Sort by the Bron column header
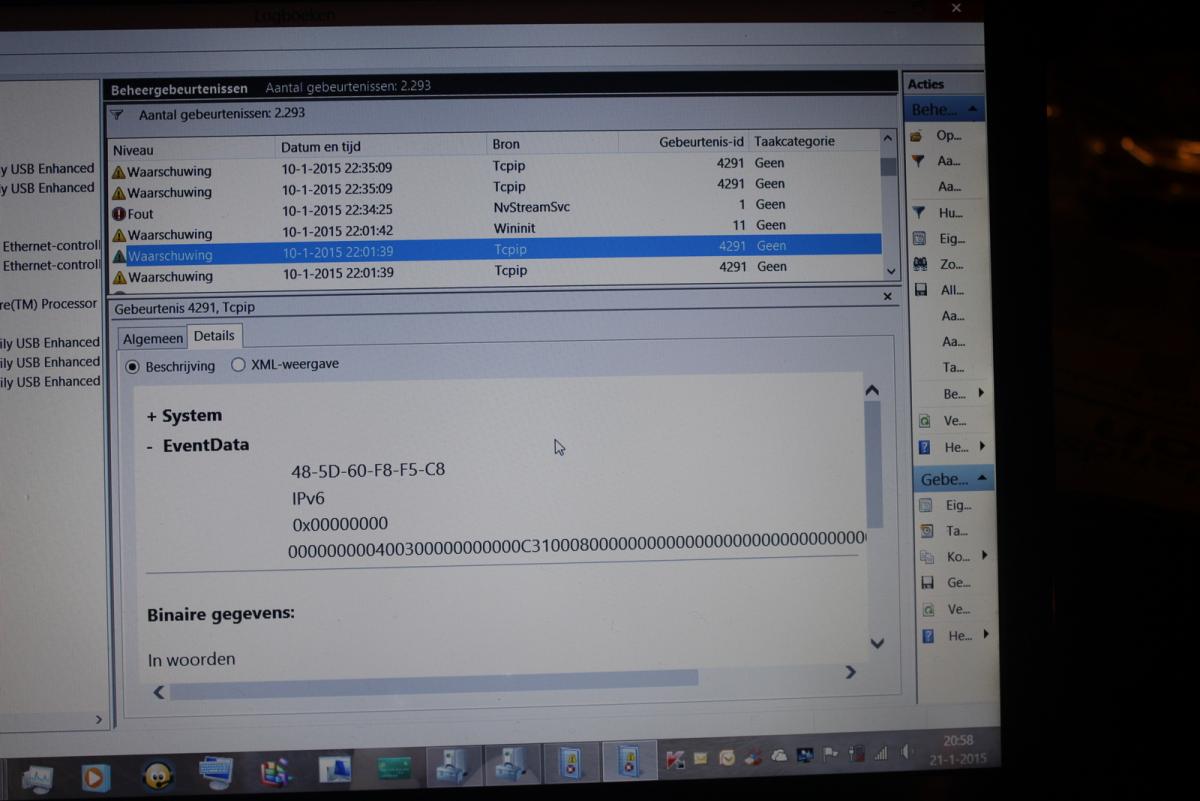1200x801 pixels. (x=553, y=144)
